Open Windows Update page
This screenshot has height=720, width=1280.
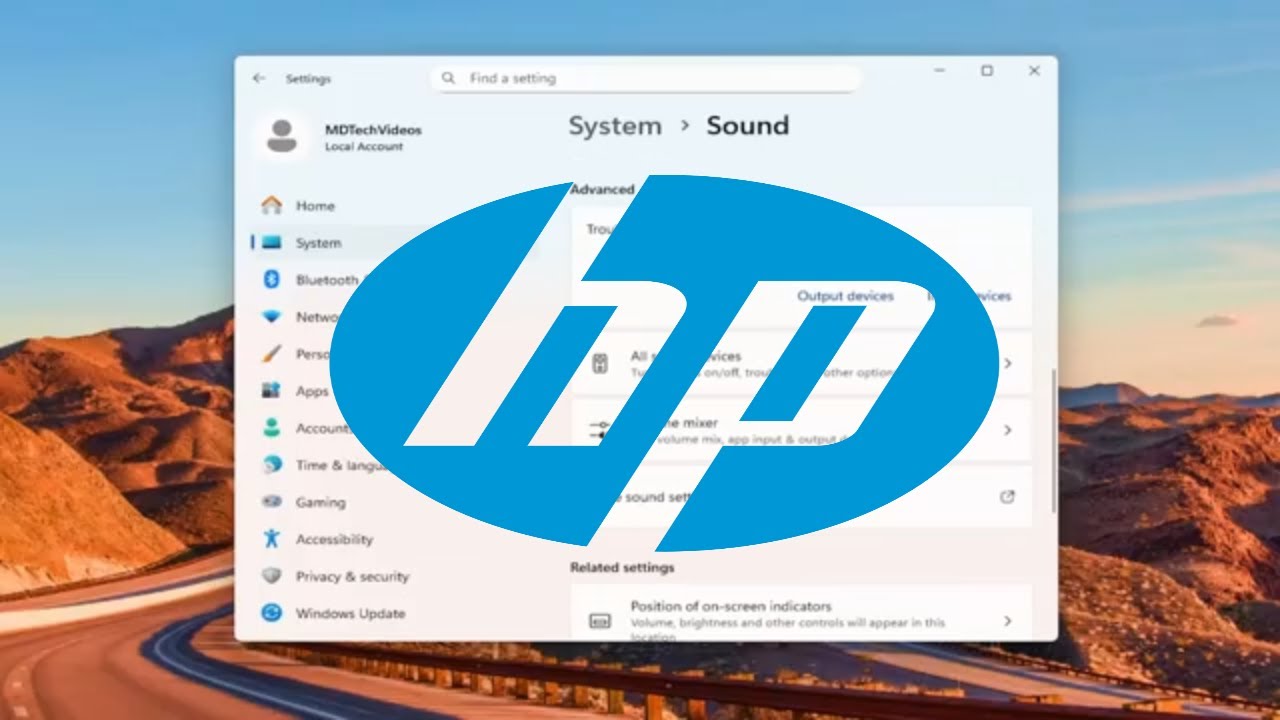pyautogui.click(x=350, y=613)
